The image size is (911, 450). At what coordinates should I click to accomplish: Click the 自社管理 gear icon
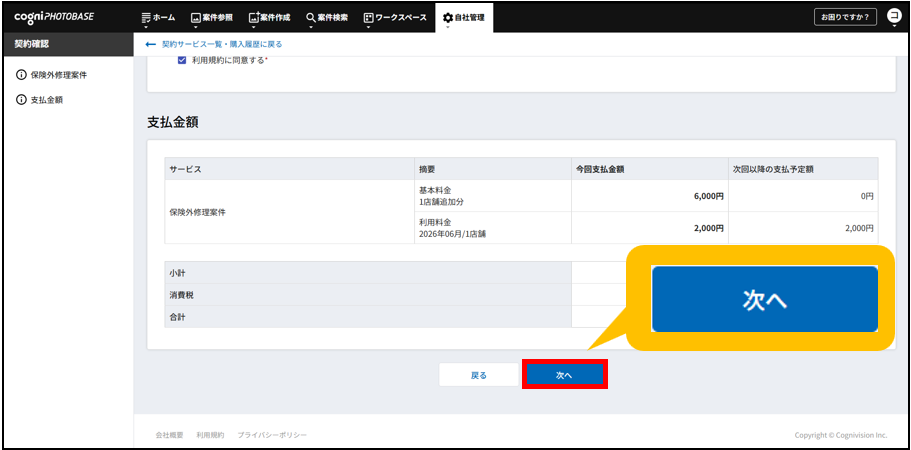448,18
